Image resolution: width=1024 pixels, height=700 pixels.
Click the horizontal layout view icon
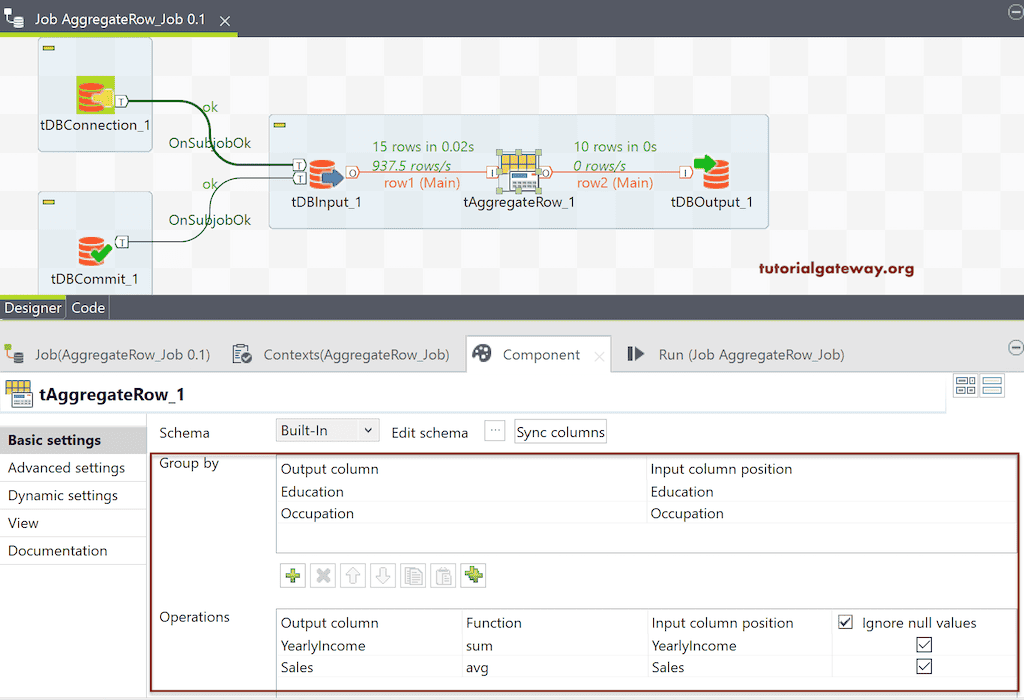click(991, 384)
